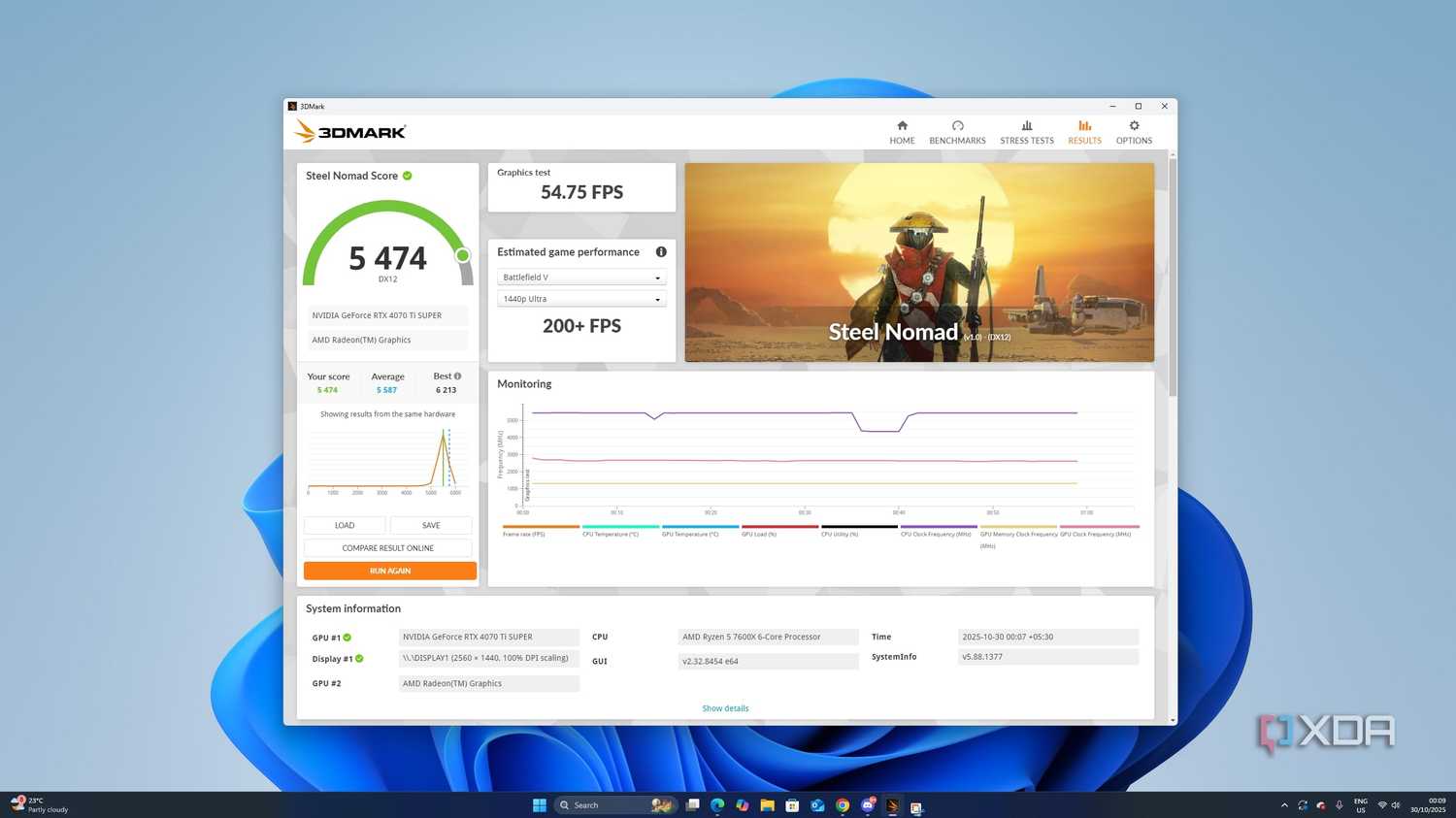Click the info icon beside Estimated game performance

click(x=661, y=252)
